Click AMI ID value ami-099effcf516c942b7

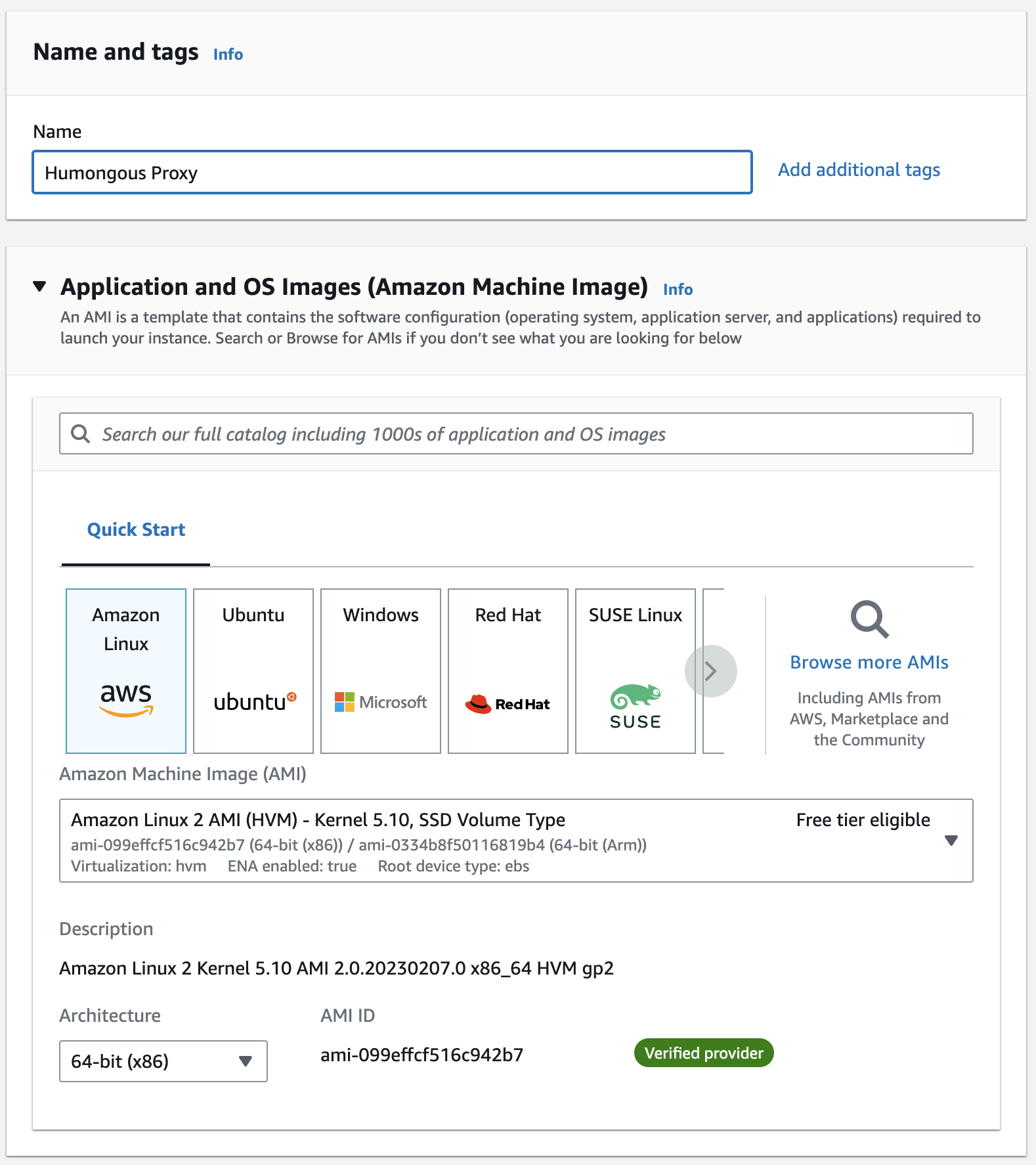[421, 1055]
